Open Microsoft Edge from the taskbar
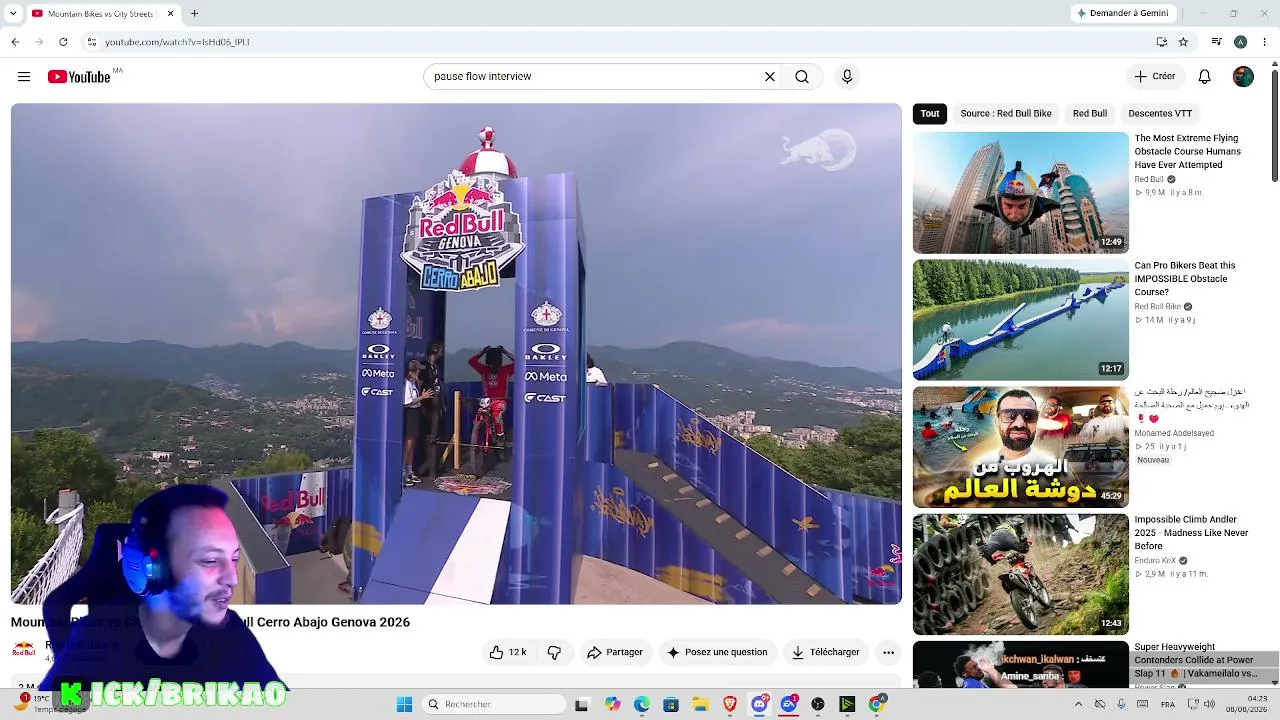1280x720 pixels. click(x=641, y=704)
